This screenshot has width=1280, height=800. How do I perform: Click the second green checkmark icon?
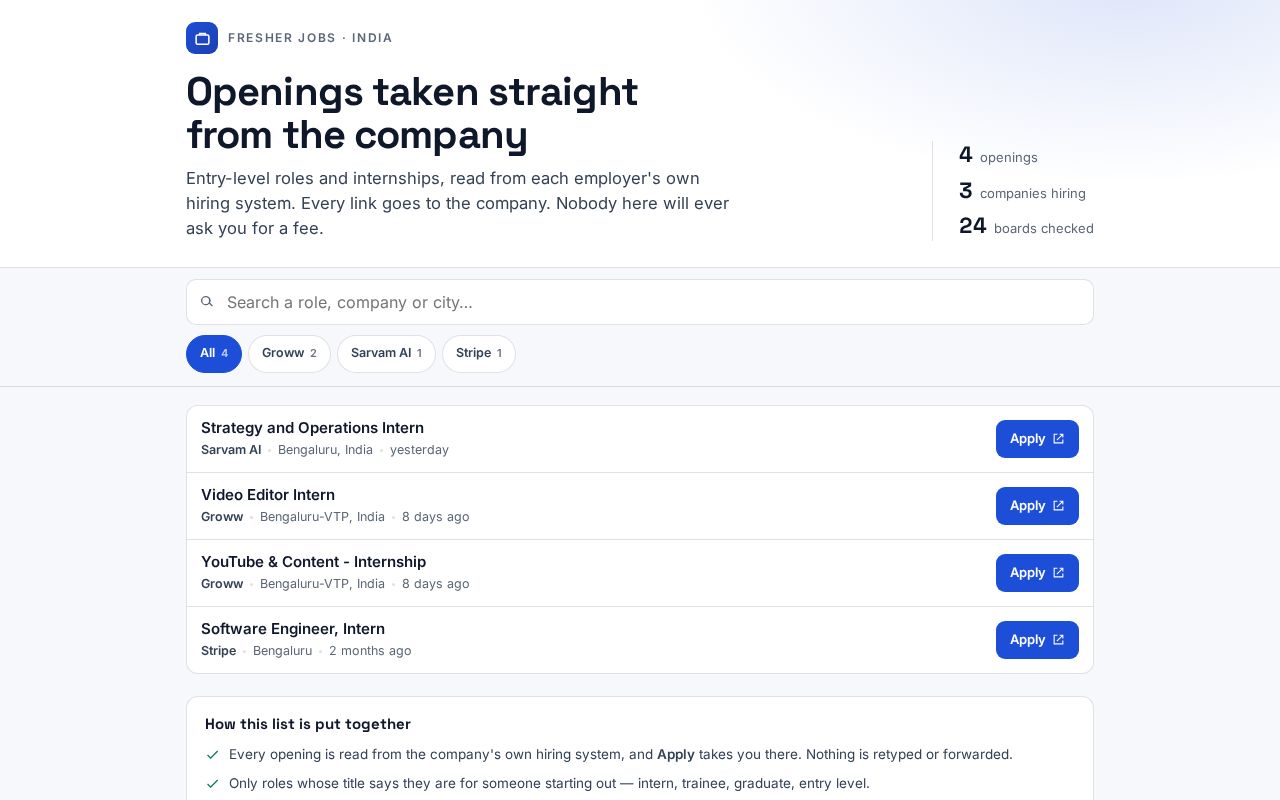[212, 784]
